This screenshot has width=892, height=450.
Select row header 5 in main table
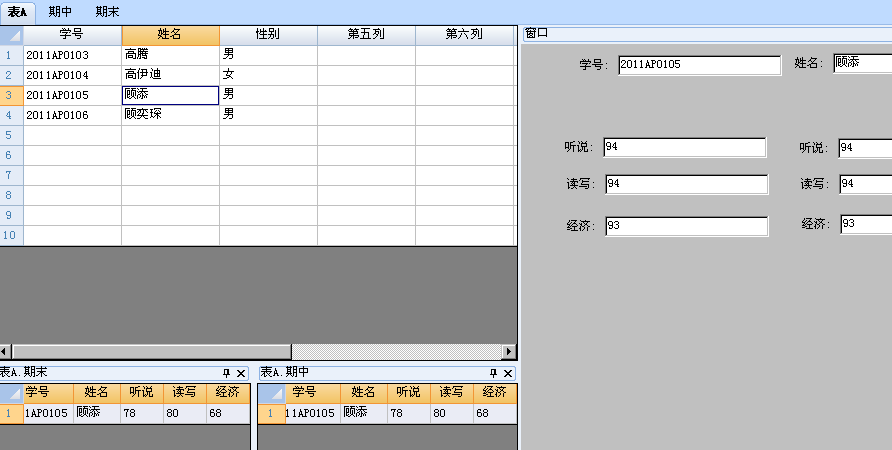(11, 135)
